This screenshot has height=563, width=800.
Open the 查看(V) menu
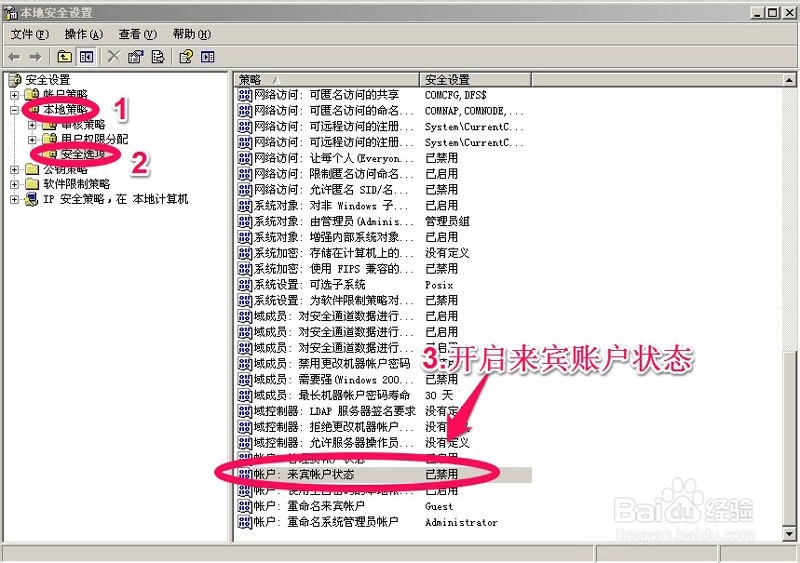tap(138, 34)
